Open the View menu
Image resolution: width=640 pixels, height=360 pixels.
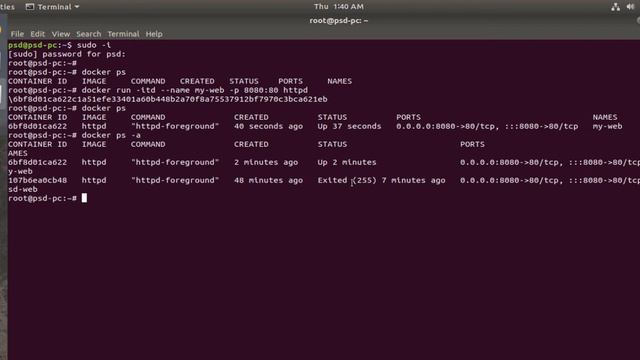pos(60,34)
